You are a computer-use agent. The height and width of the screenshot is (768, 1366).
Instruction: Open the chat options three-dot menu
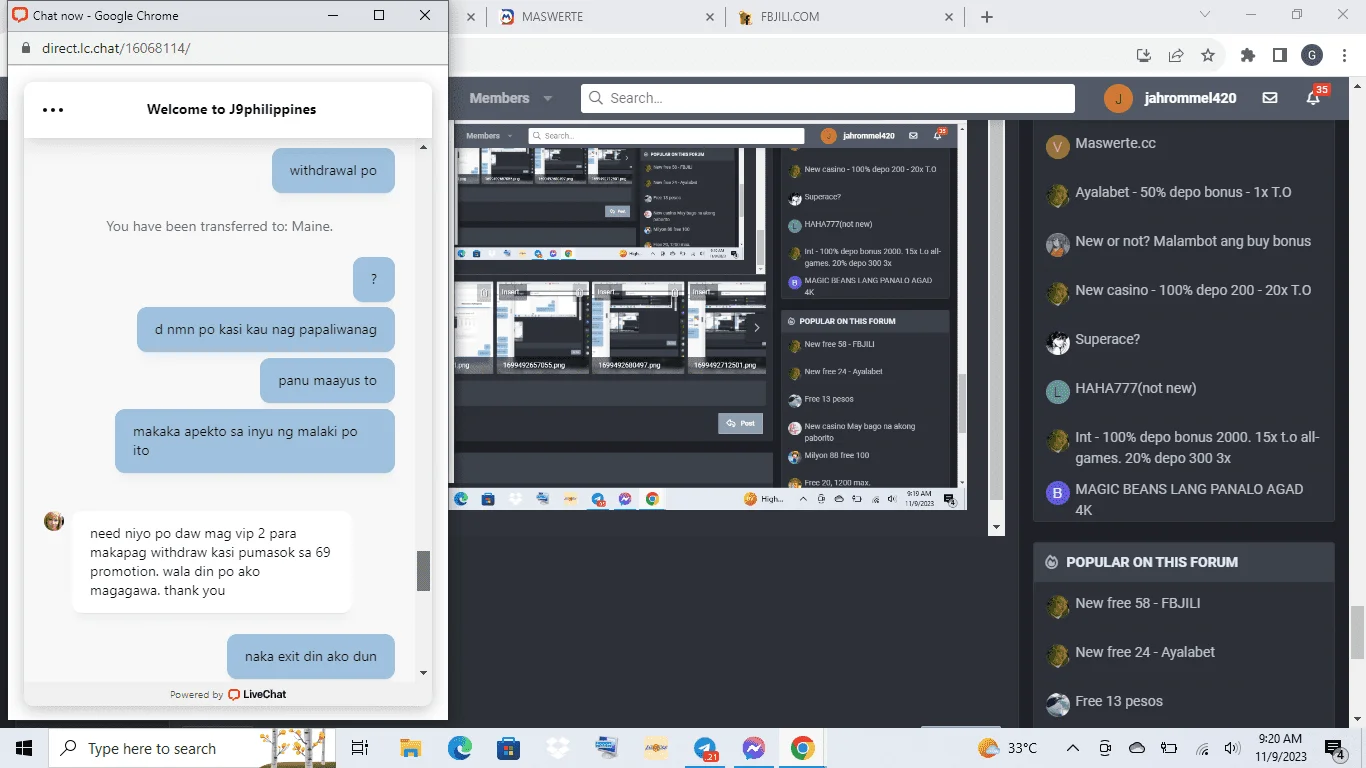point(53,110)
